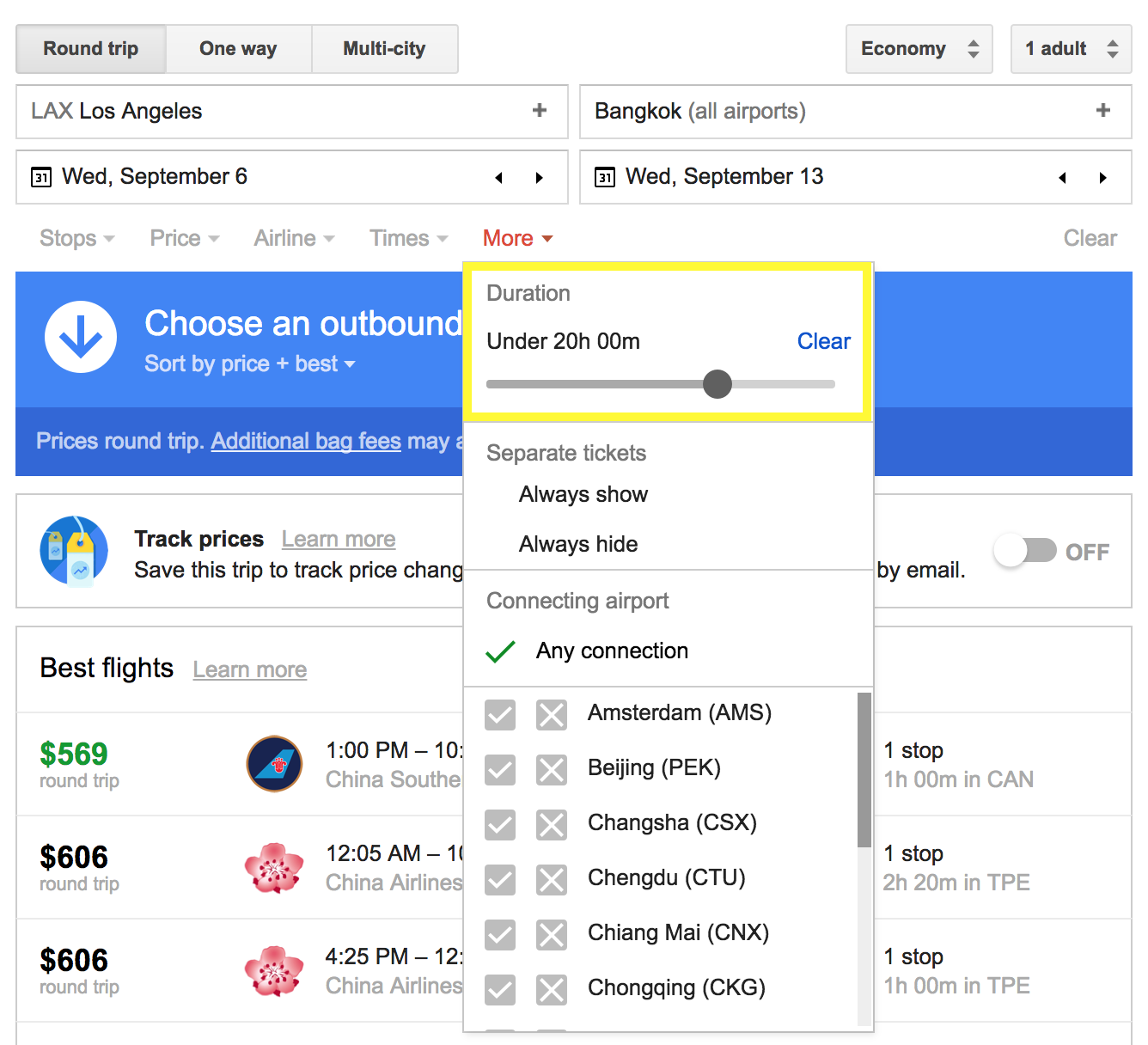Open the Times filter dropdown

(409, 238)
